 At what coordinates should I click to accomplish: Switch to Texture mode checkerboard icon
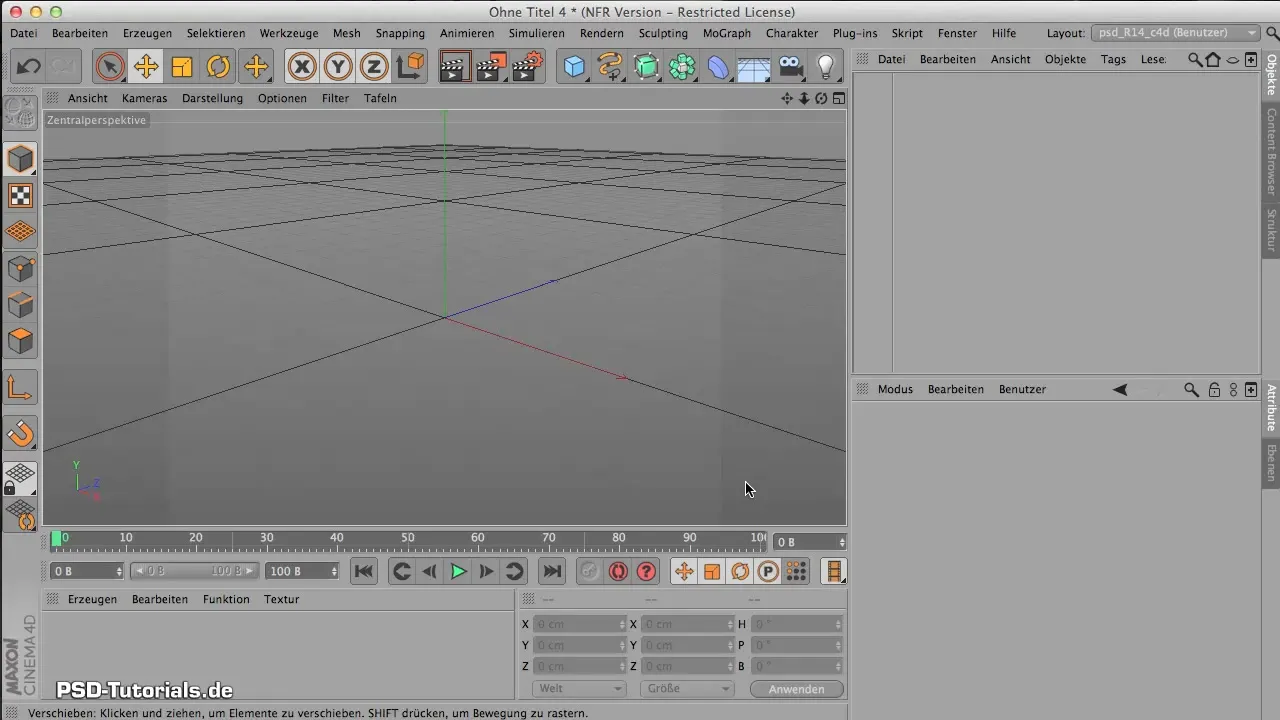pos(20,196)
